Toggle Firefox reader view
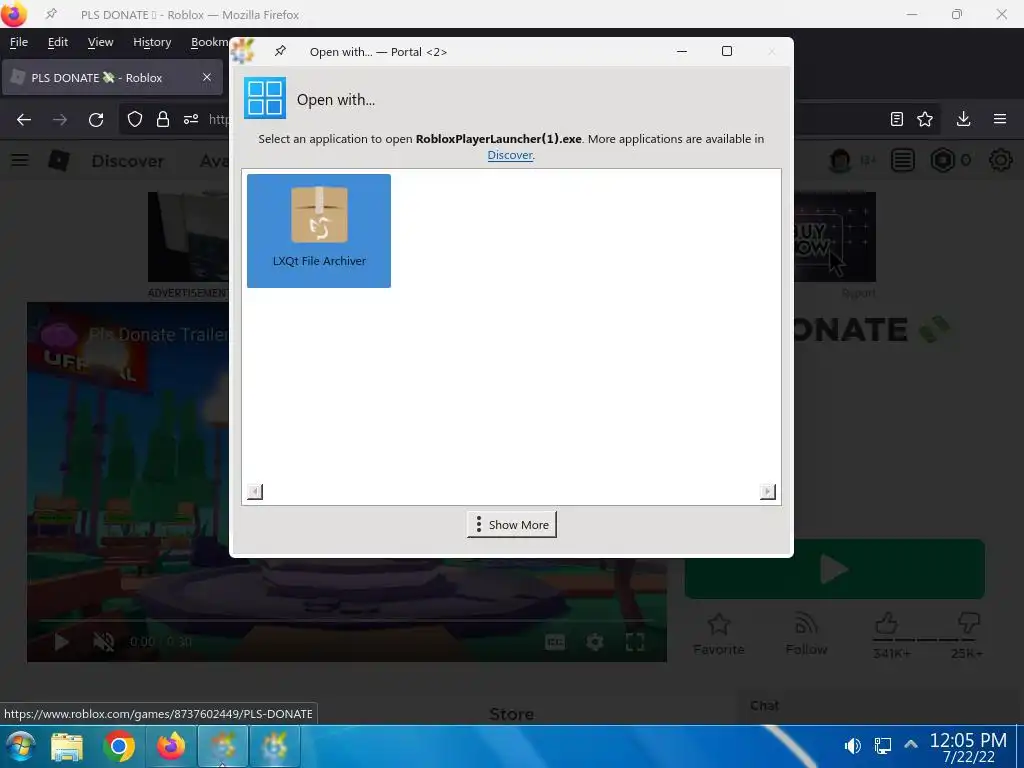Viewport: 1024px width, 768px height. point(897,119)
